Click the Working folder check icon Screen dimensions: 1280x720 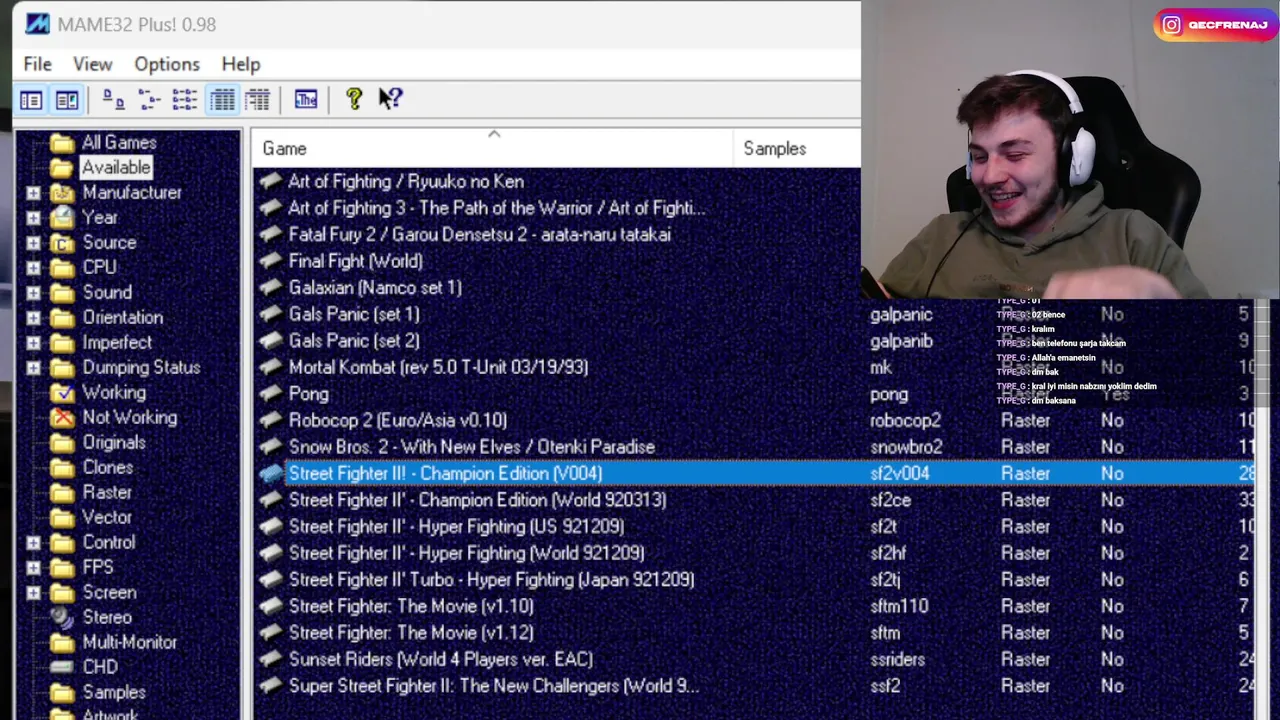click(62, 393)
